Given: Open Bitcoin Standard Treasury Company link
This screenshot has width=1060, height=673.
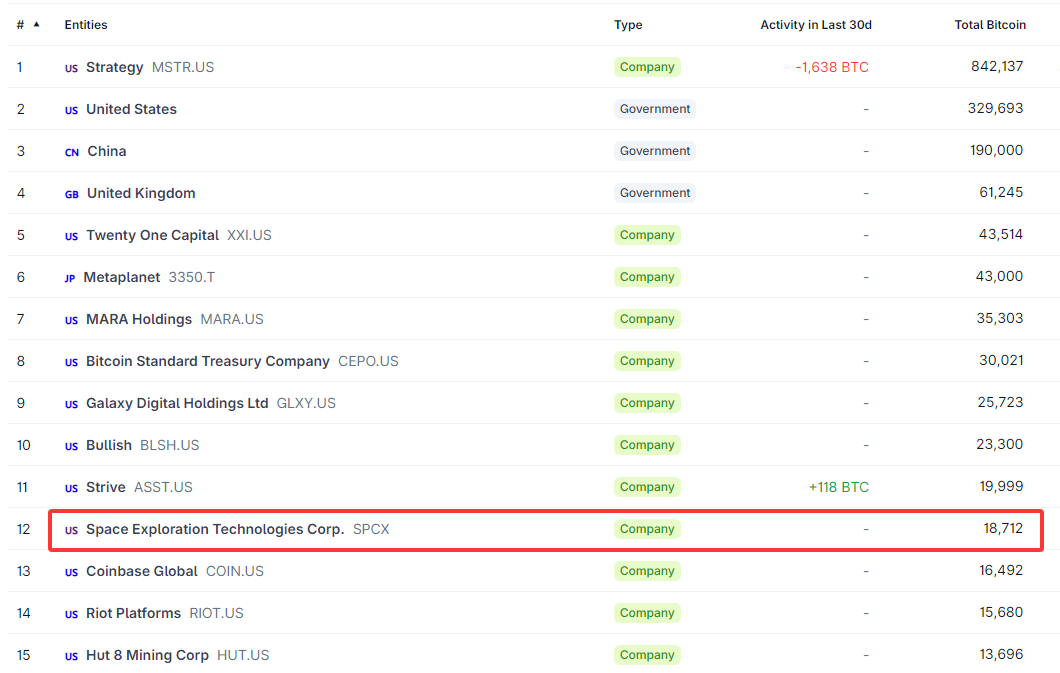Looking at the screenshot, I should [208, 361].
